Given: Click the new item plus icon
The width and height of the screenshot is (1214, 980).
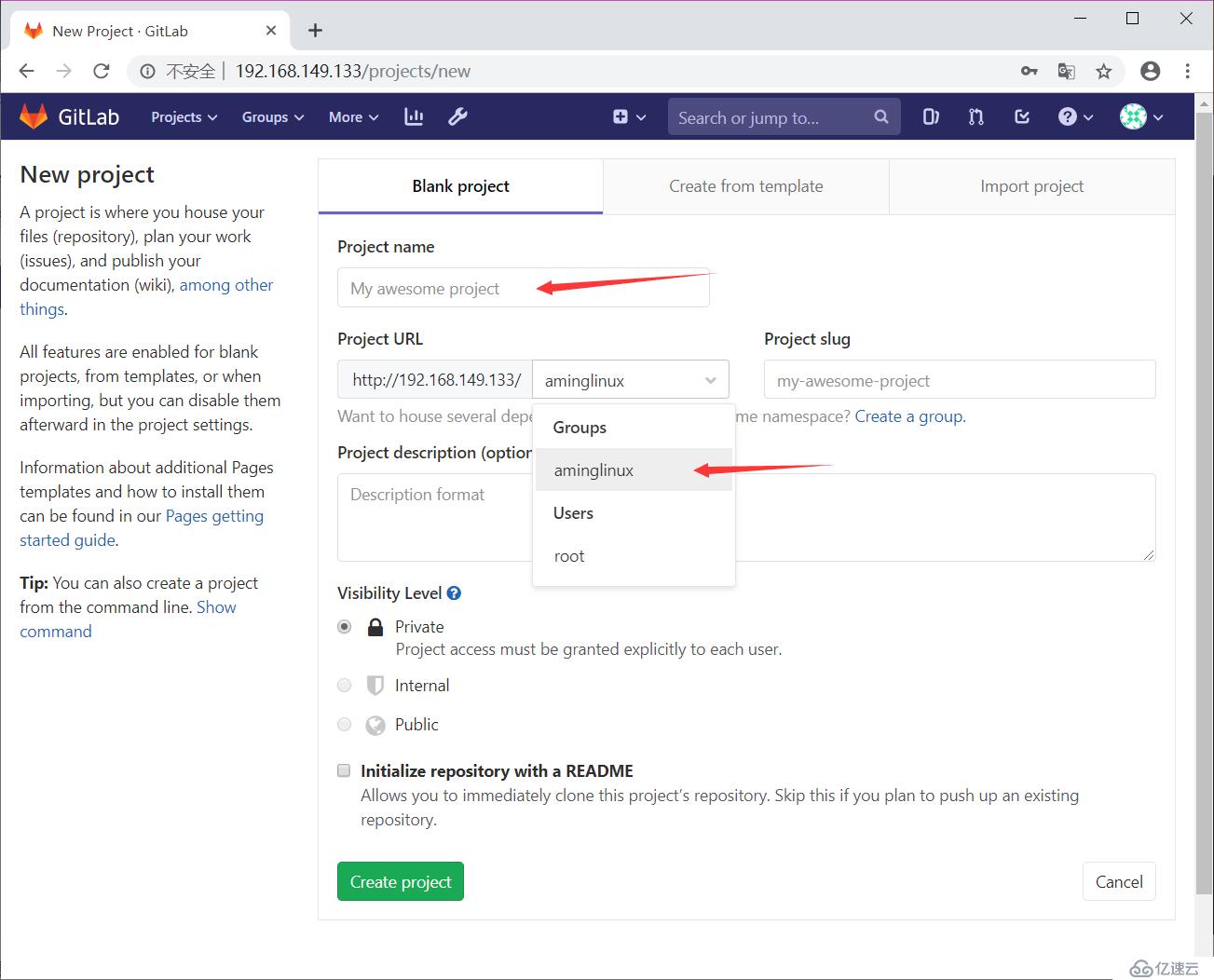Looking at the screenshot, I should [x=621, y=116].
